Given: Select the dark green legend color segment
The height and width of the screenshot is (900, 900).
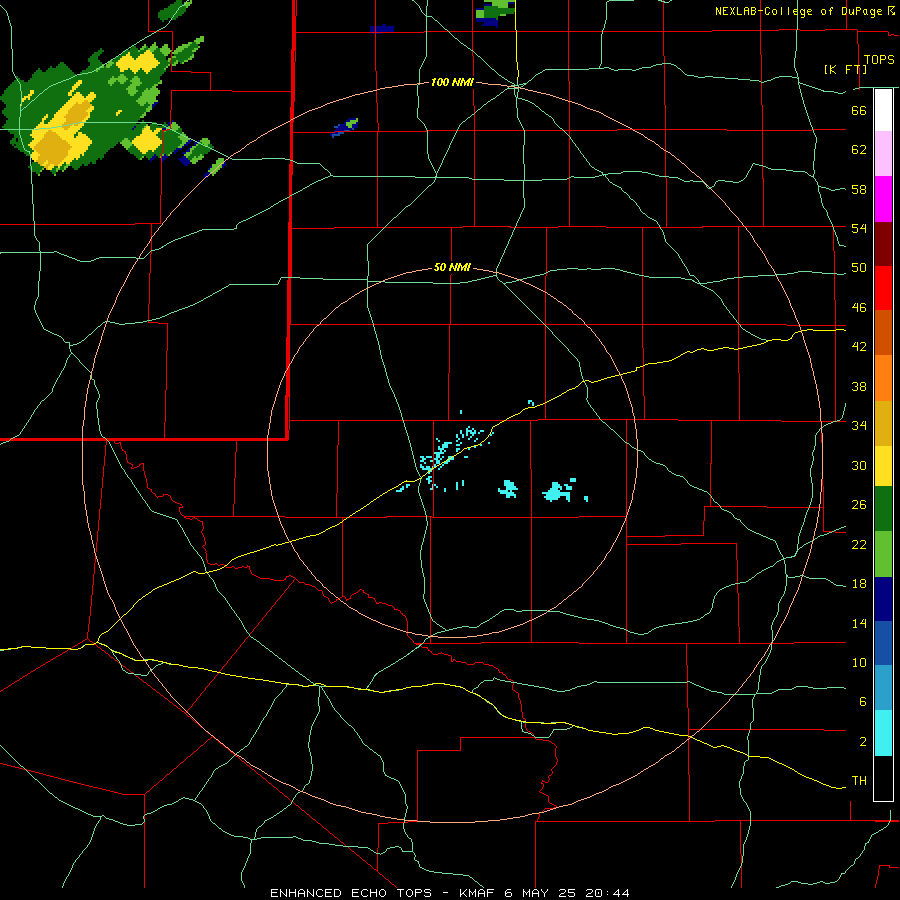Looking at the screenshot, I should [x=883, y=509].
